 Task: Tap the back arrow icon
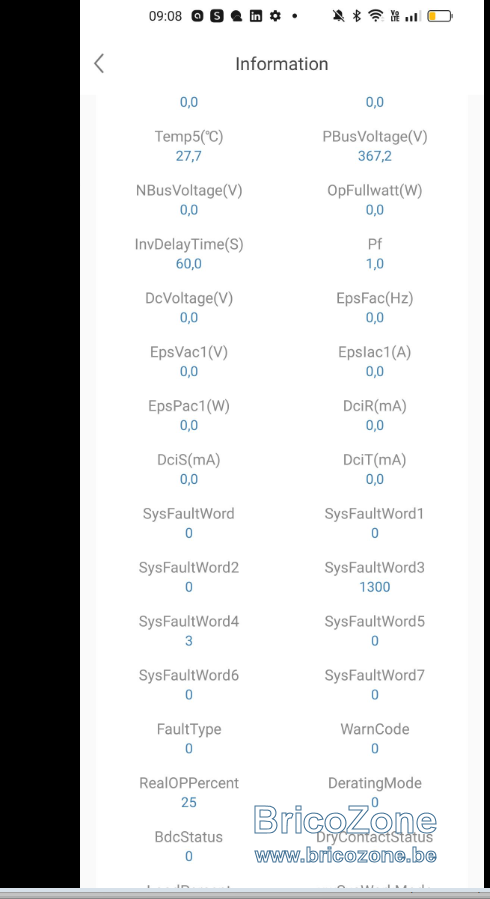(99, 64)
